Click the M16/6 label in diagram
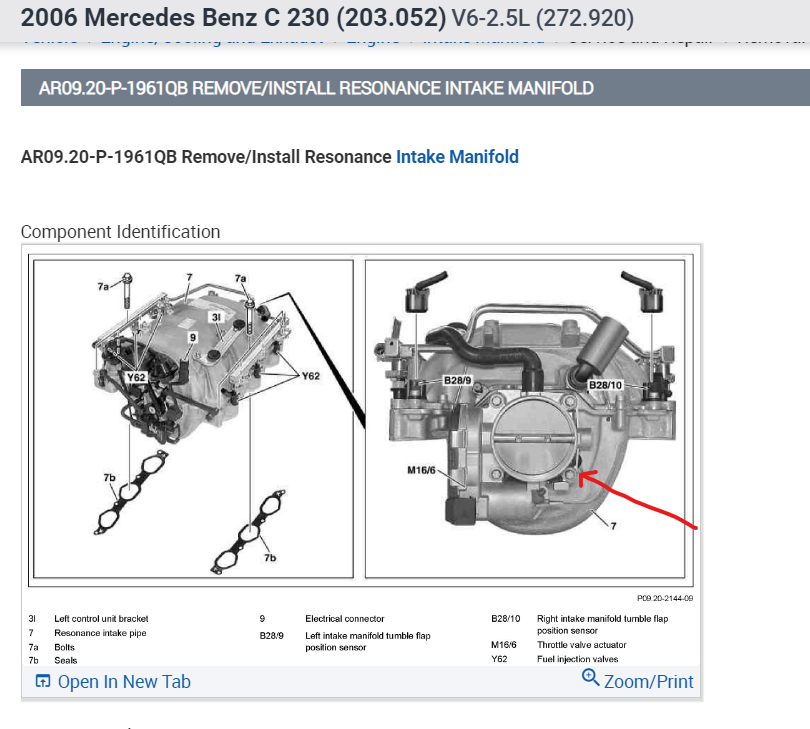This screenshot has width=810, height=729. [421, 470]
